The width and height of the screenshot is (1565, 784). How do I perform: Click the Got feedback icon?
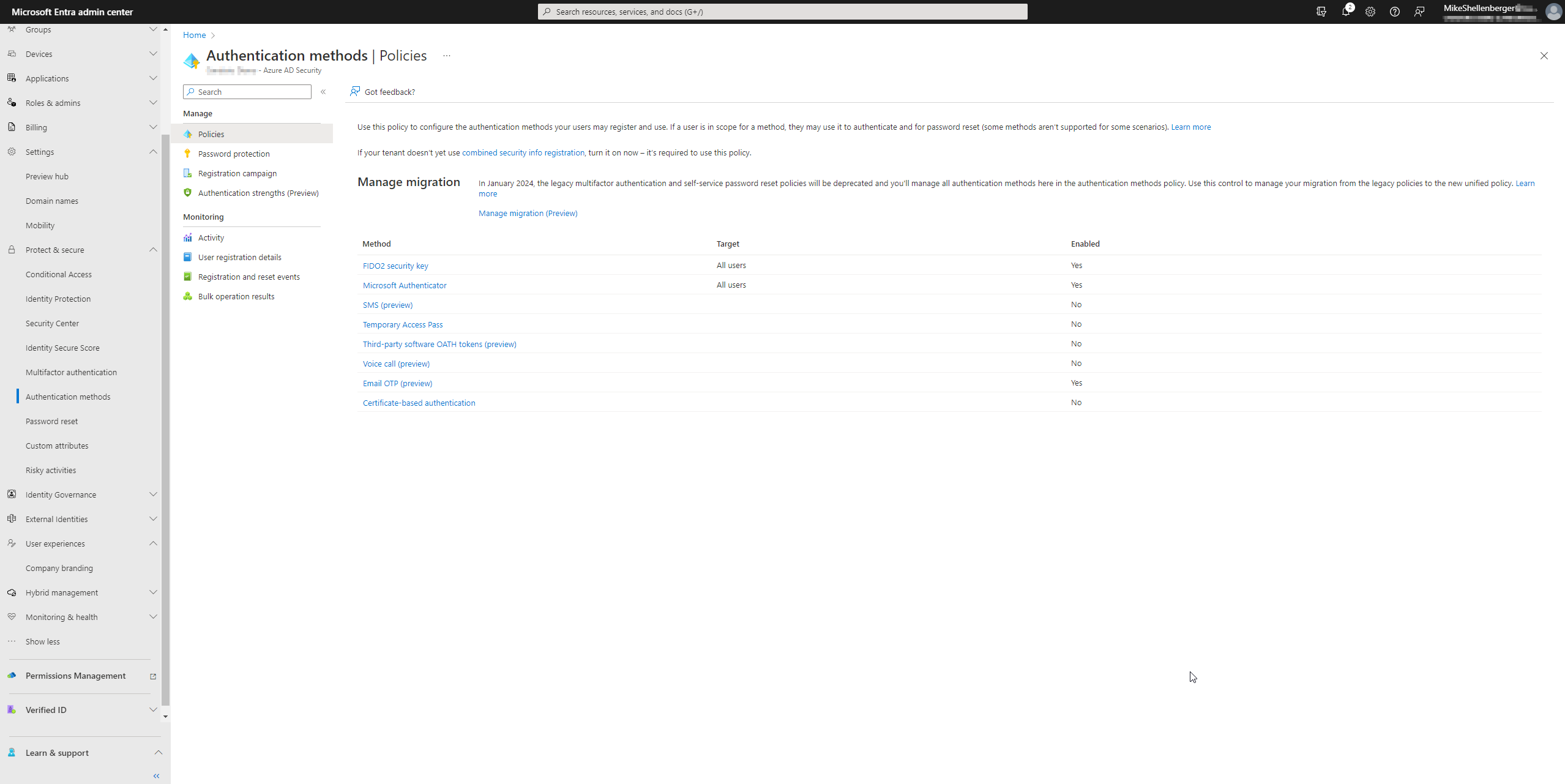coord(355,92)
